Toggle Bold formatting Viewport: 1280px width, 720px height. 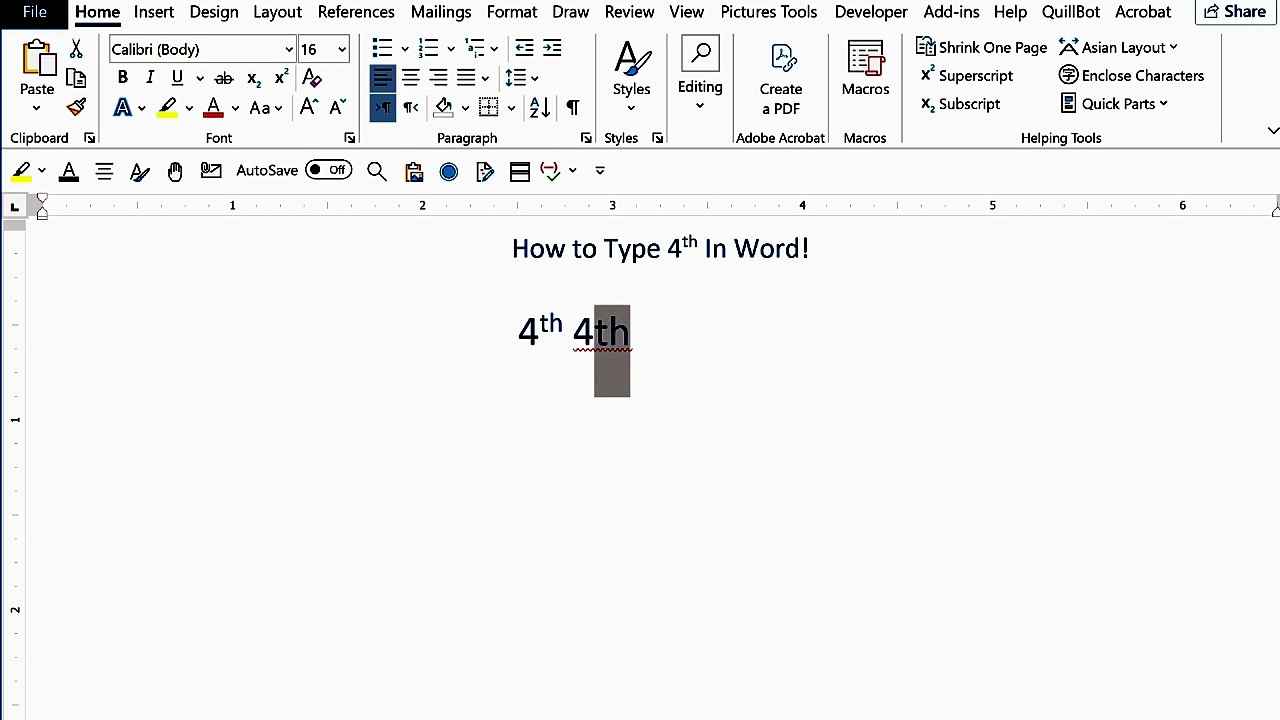pyautogui.click(x=122, y=78)
